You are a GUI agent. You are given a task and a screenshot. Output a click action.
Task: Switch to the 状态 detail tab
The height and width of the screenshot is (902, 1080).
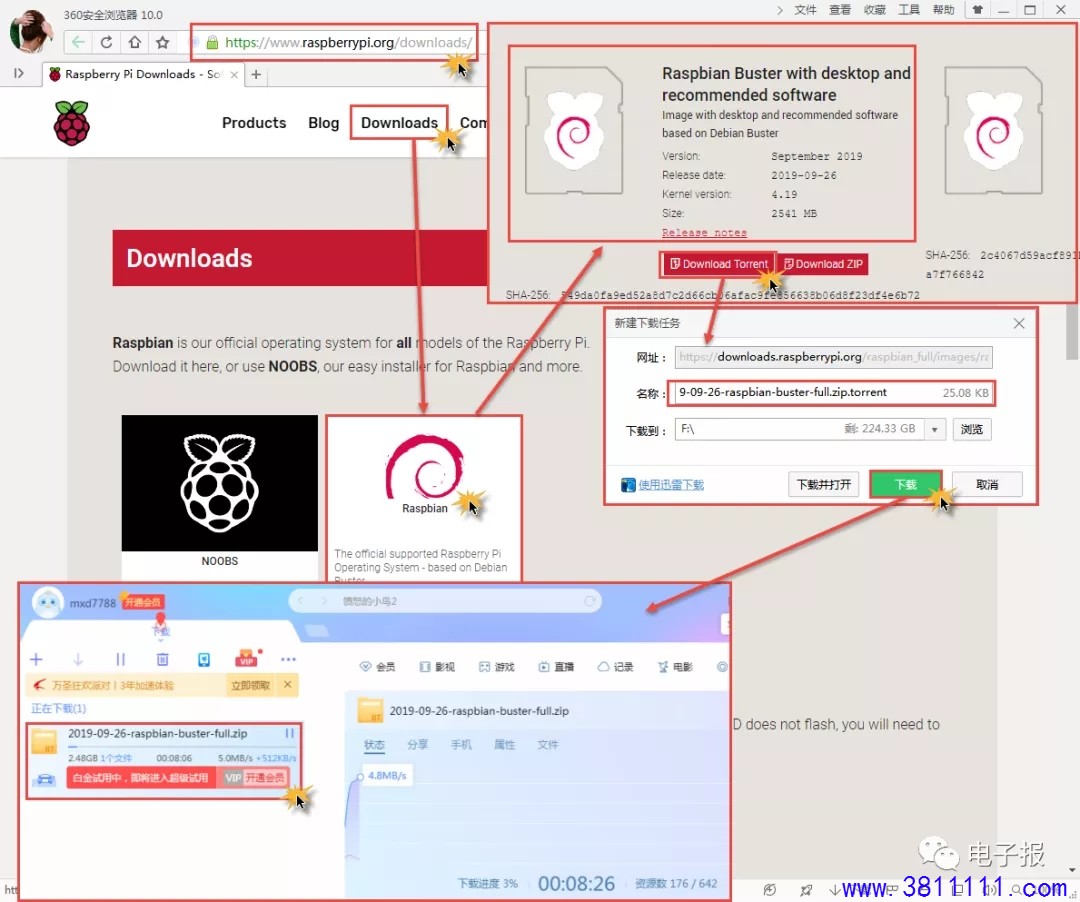click(x=375, y=745)
